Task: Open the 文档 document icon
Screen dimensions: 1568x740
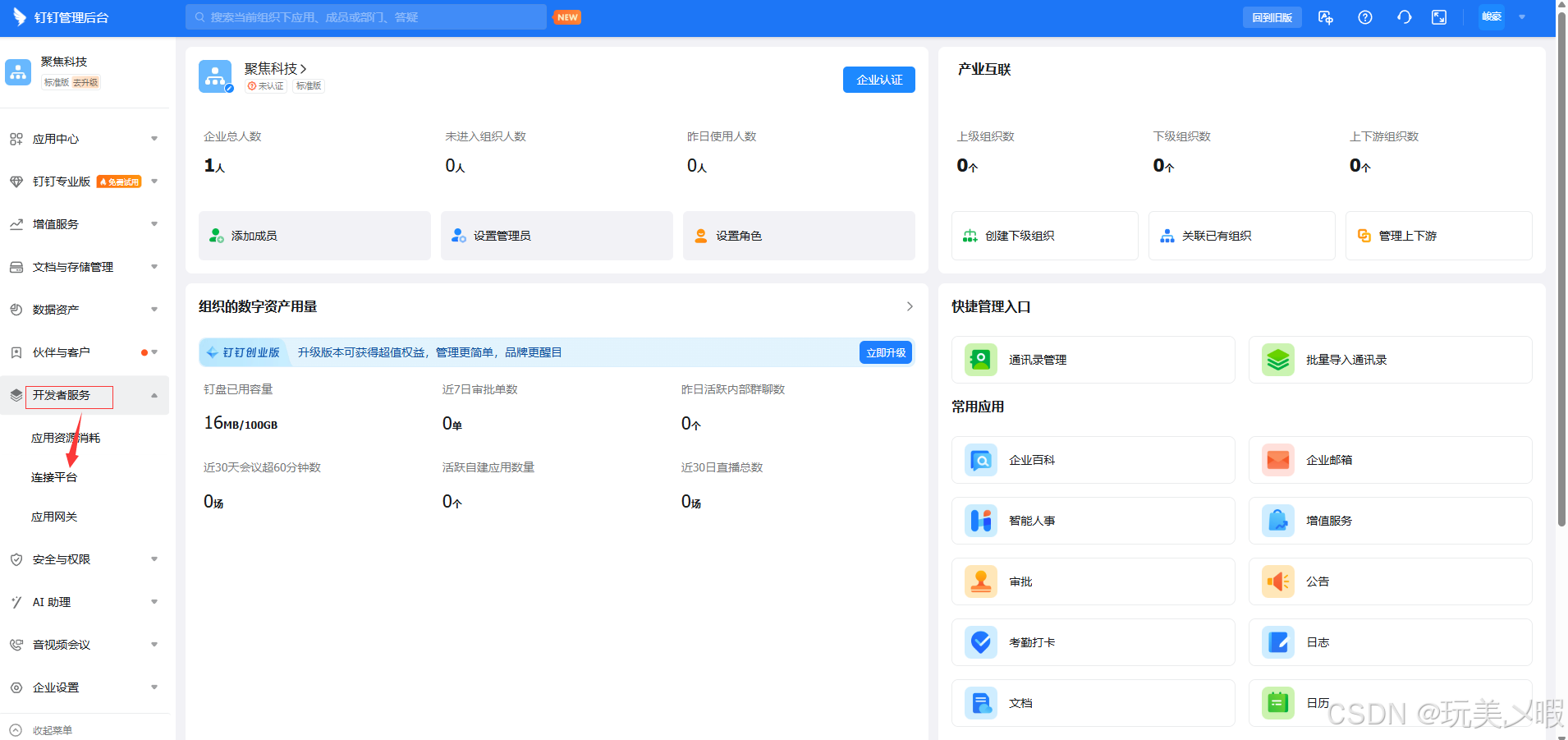Action: [980, 703]
